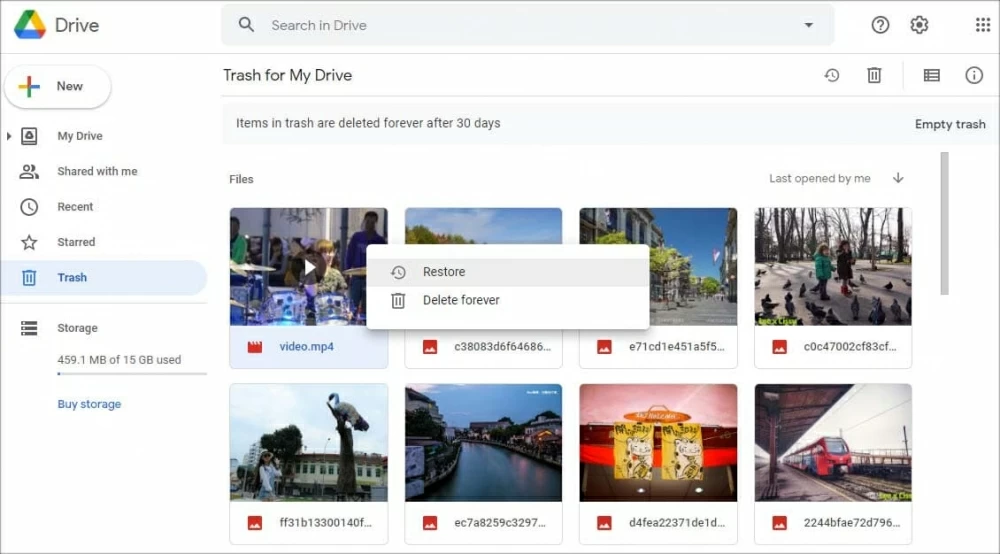Open the Help question mark icon

click(x=880, y=25)
